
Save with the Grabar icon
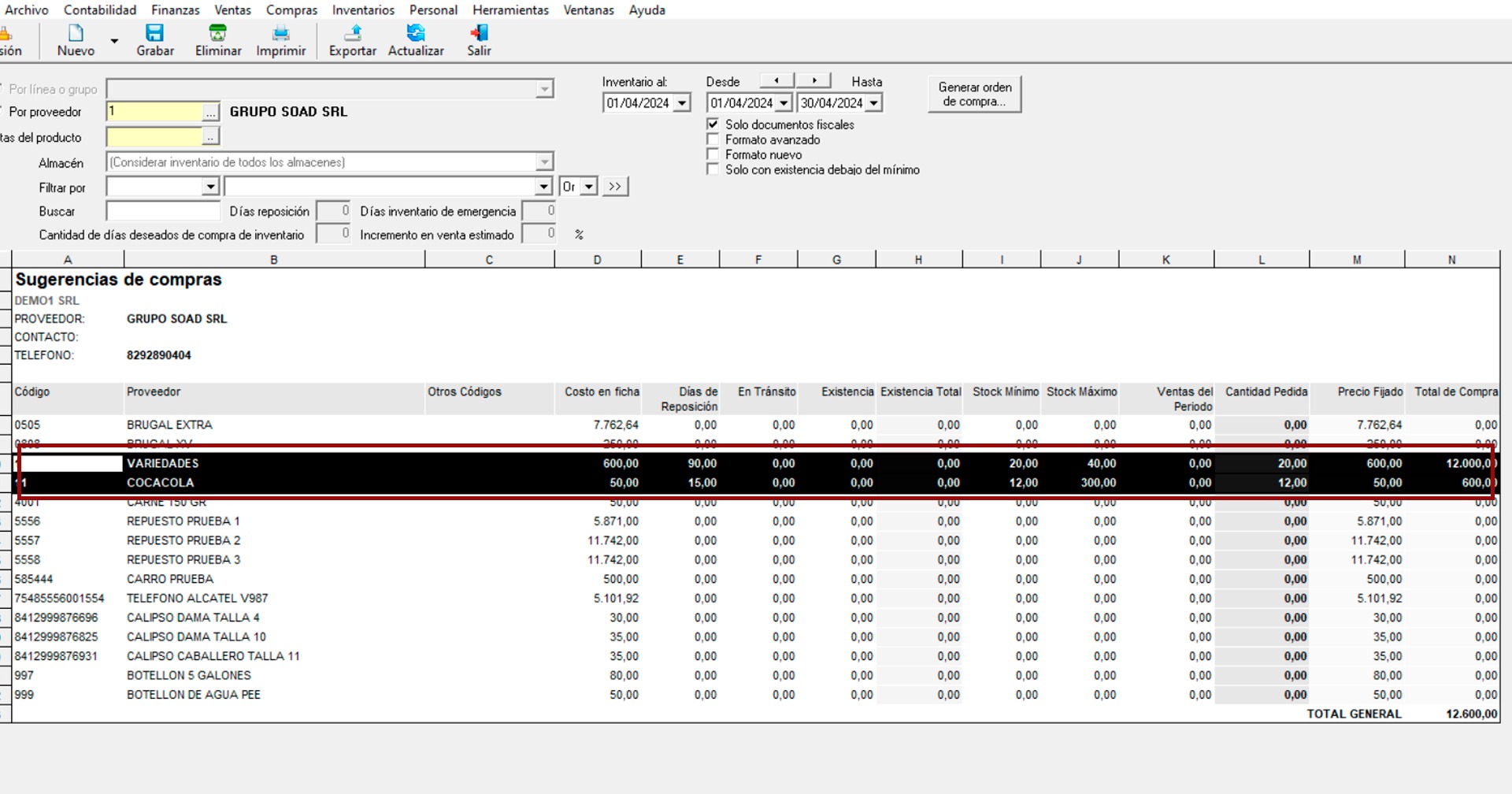tap(154, 33)
